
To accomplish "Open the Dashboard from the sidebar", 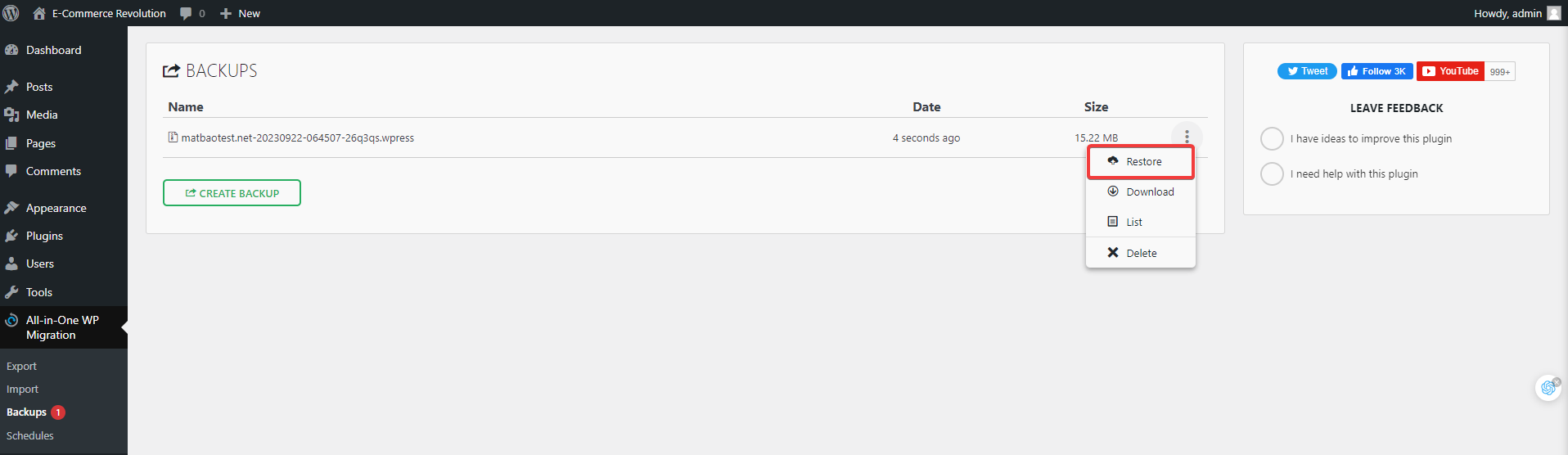I will [53, 50].
